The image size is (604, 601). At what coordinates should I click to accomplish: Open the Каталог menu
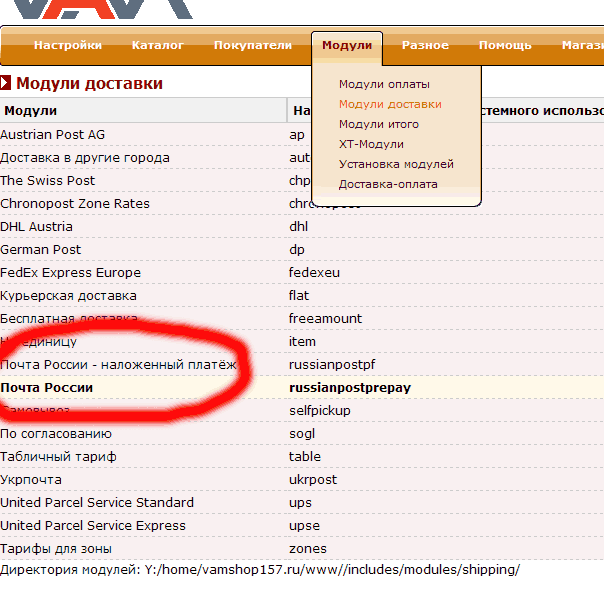pyautogui.click(x=158, y=45)
